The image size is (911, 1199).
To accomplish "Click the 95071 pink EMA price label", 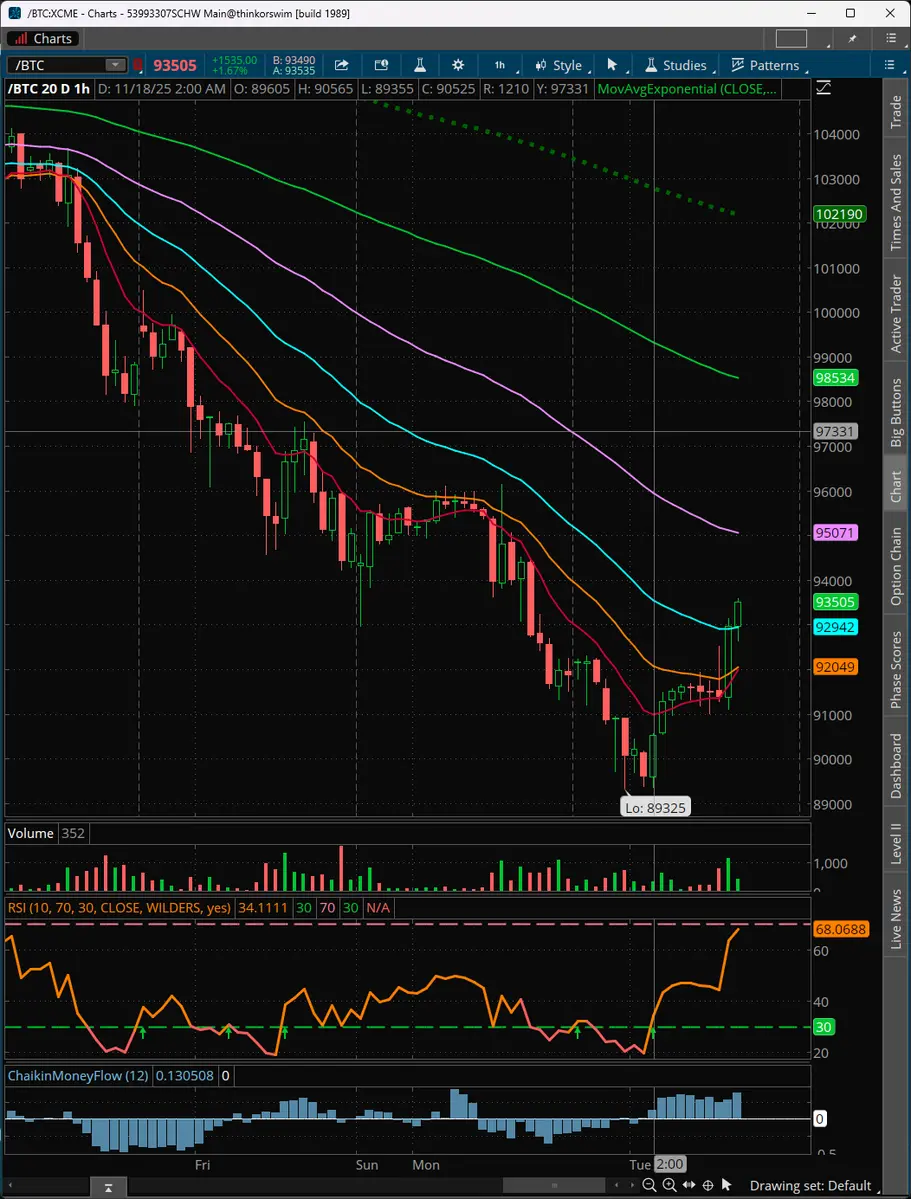I will point(835,533).
